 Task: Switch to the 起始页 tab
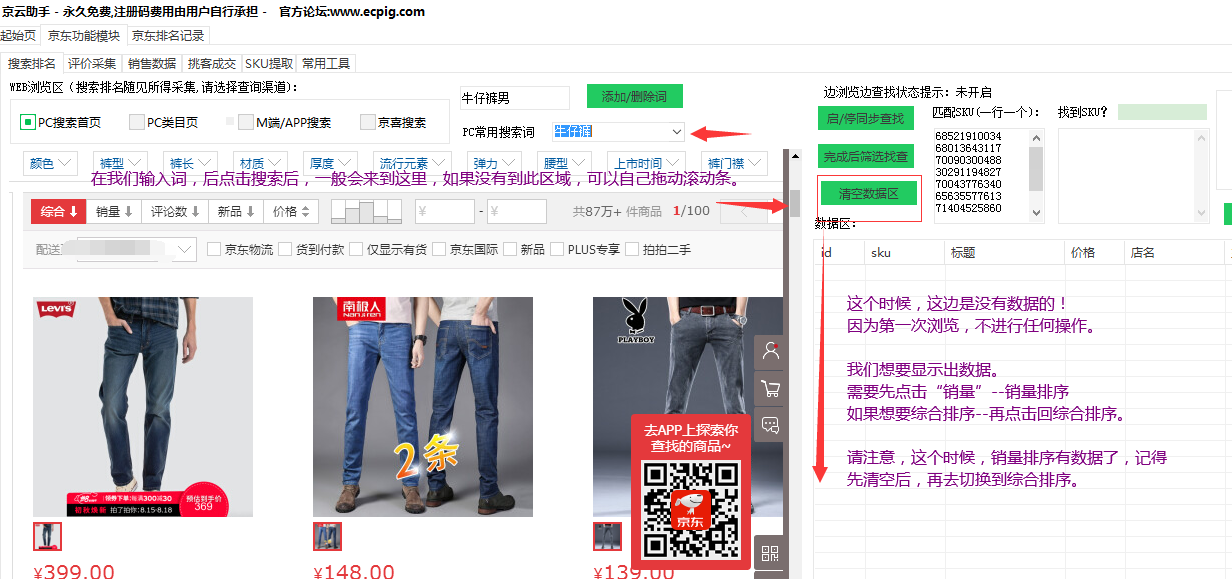[19, 36]
